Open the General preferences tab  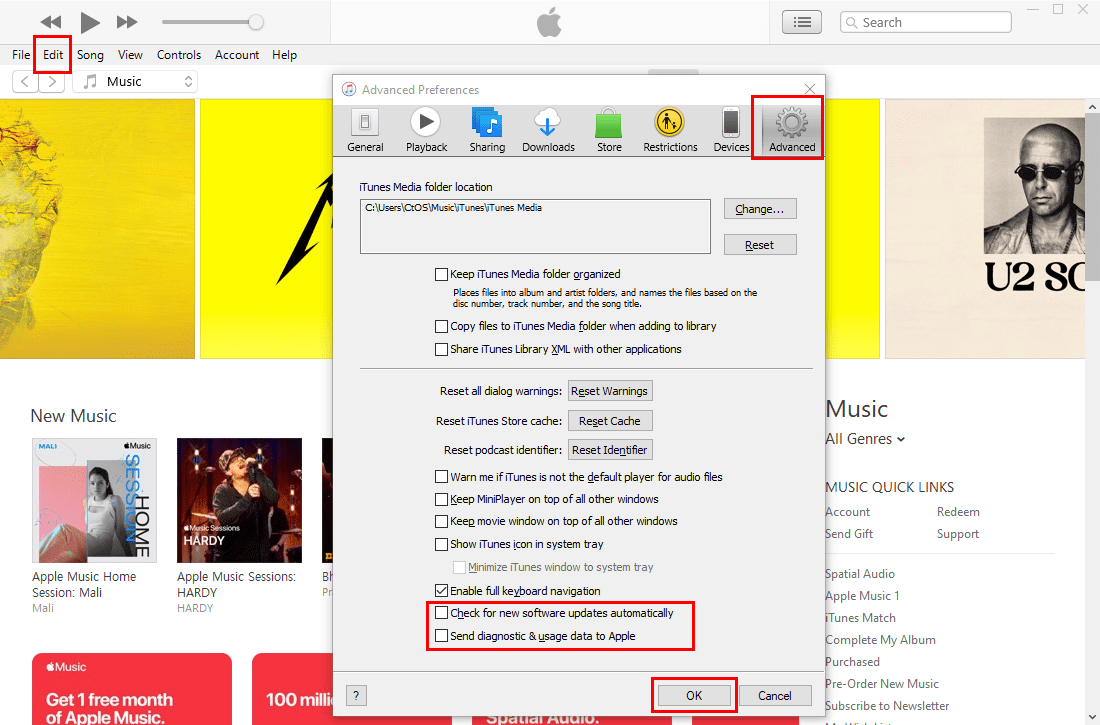pyautogui.click(x=365, y=131)
